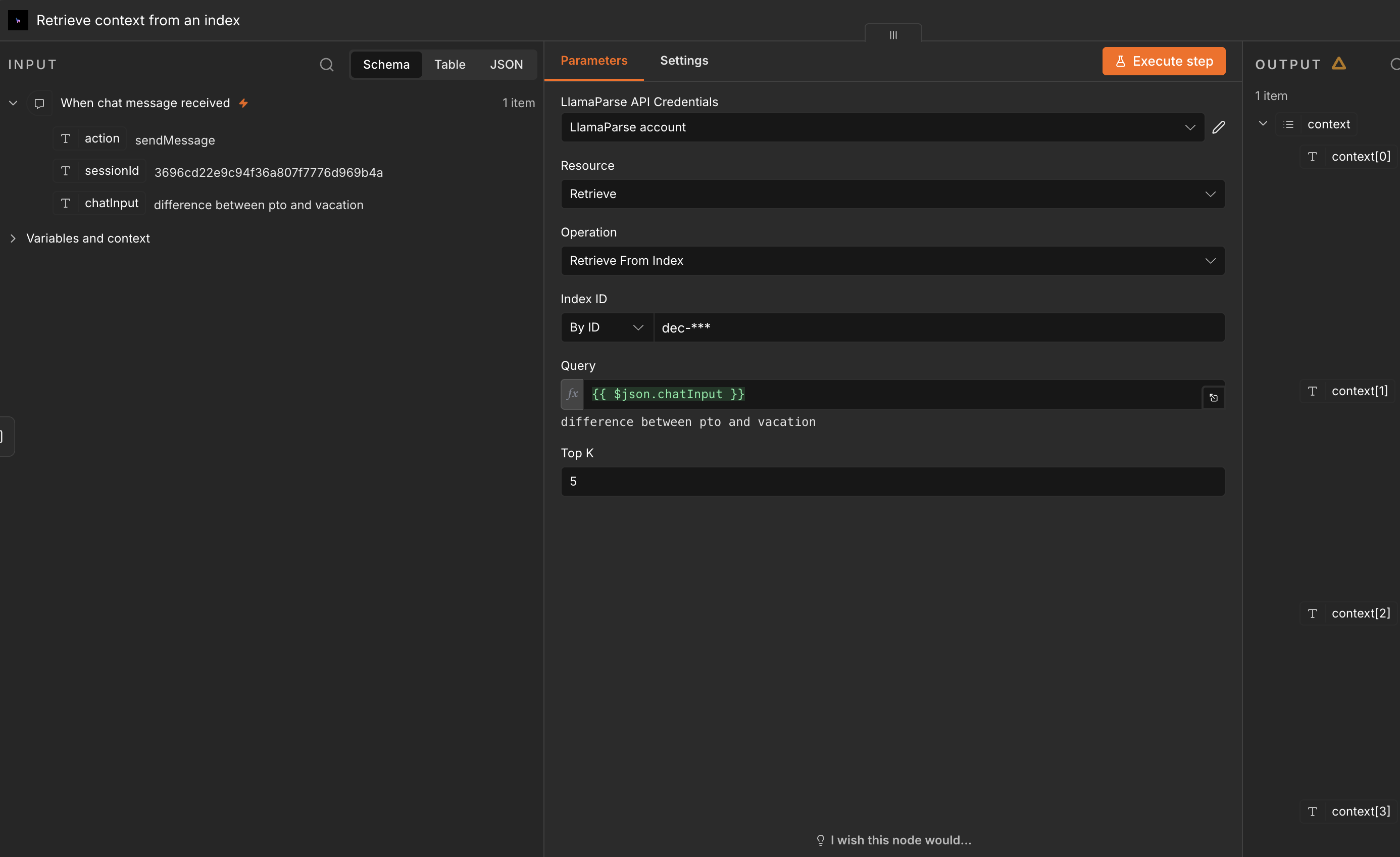
Task: Click the type icon beside context[3]
Action: (x=1313, y=812)
